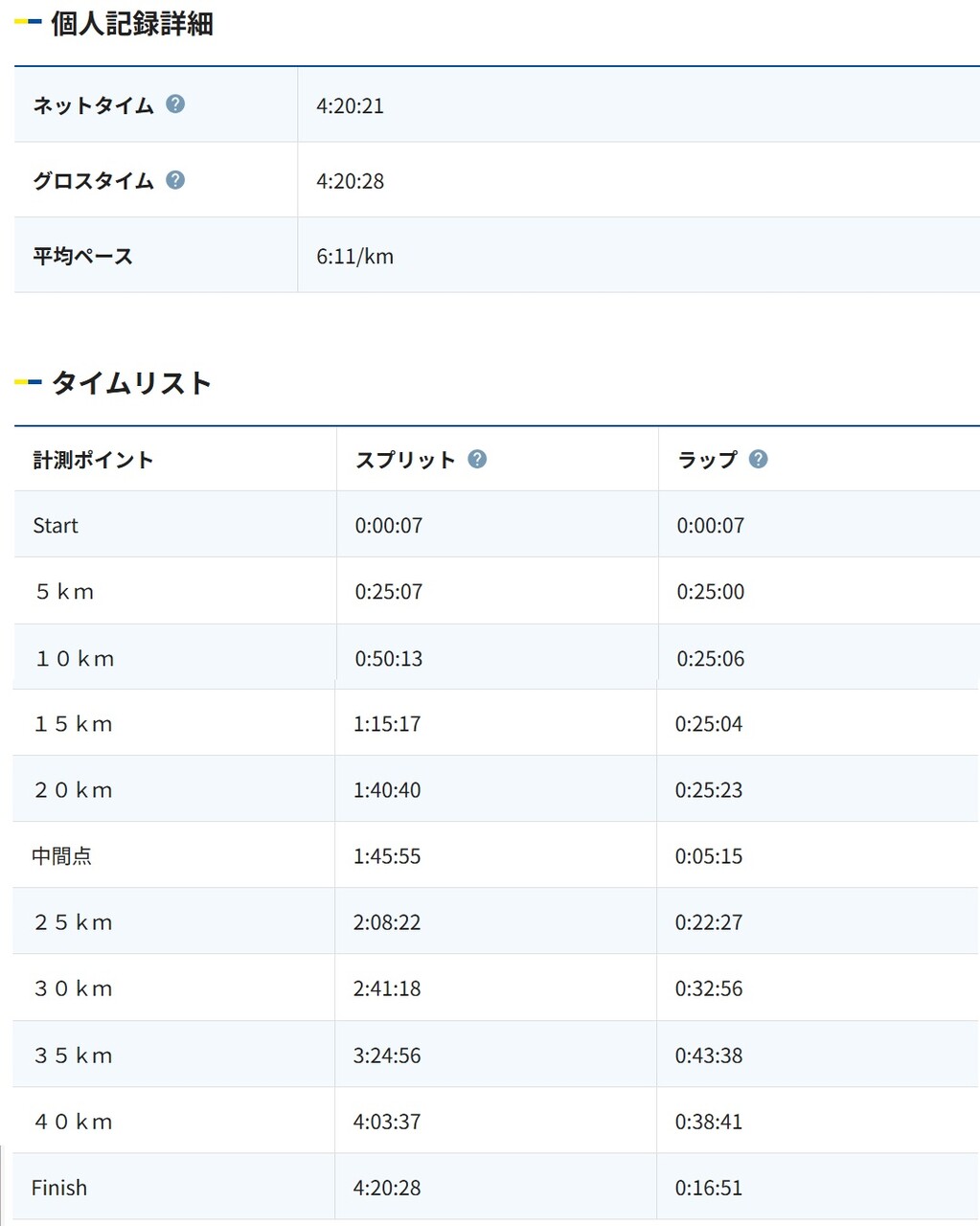Click the 40km row label
Image resolution: width=980 pixels, height=1226 pixels.
coord(74,1122)
